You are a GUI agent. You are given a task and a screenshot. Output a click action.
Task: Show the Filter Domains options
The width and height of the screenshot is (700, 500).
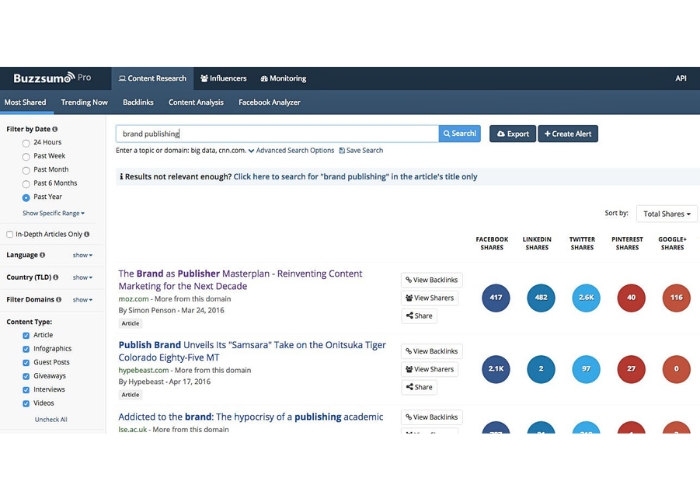pos(83,300)
